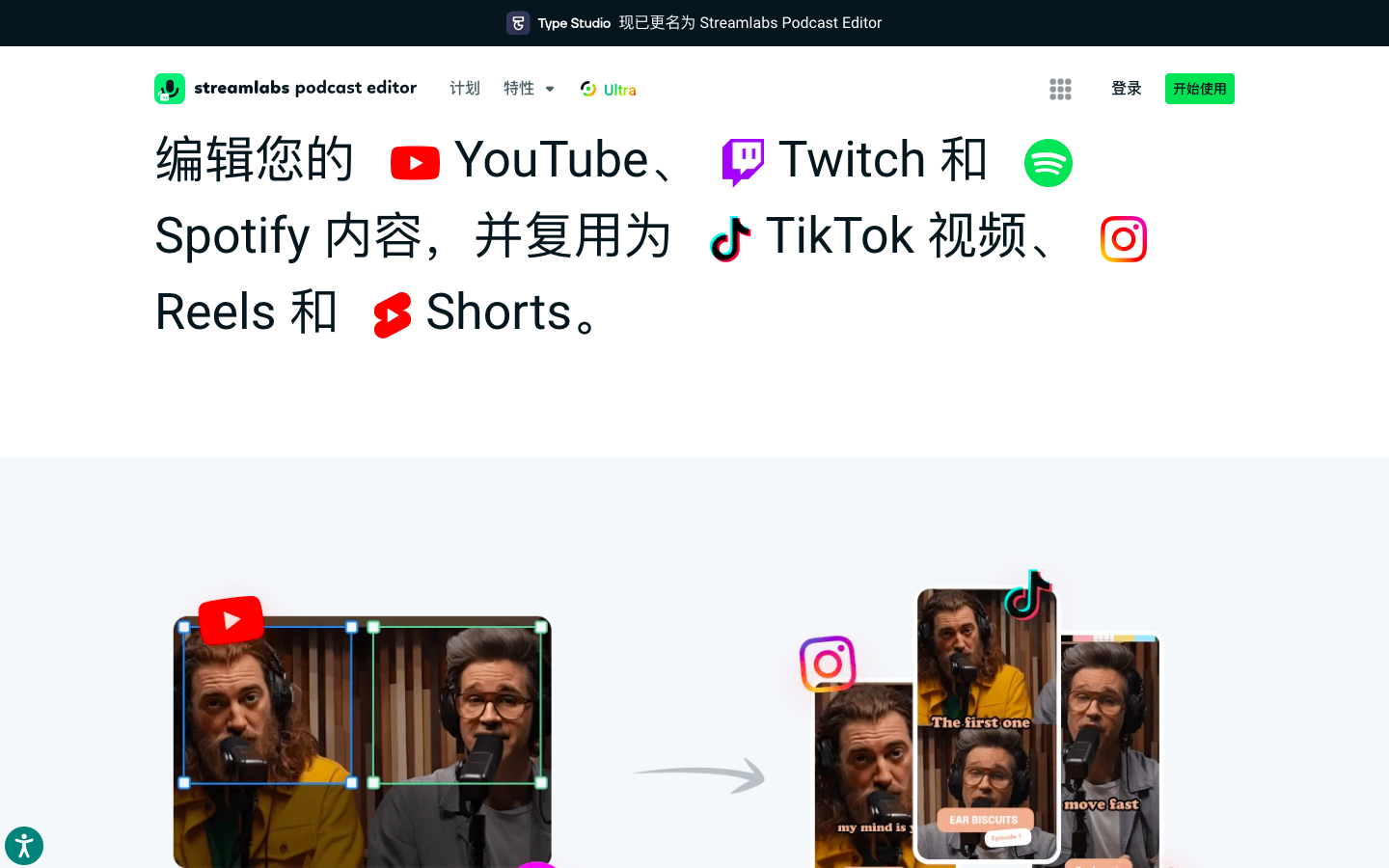The width and height of the screenshot is (1389, 868).
Task: Click the right vertical clip captioned 'move fast'
Action: 1111,750
